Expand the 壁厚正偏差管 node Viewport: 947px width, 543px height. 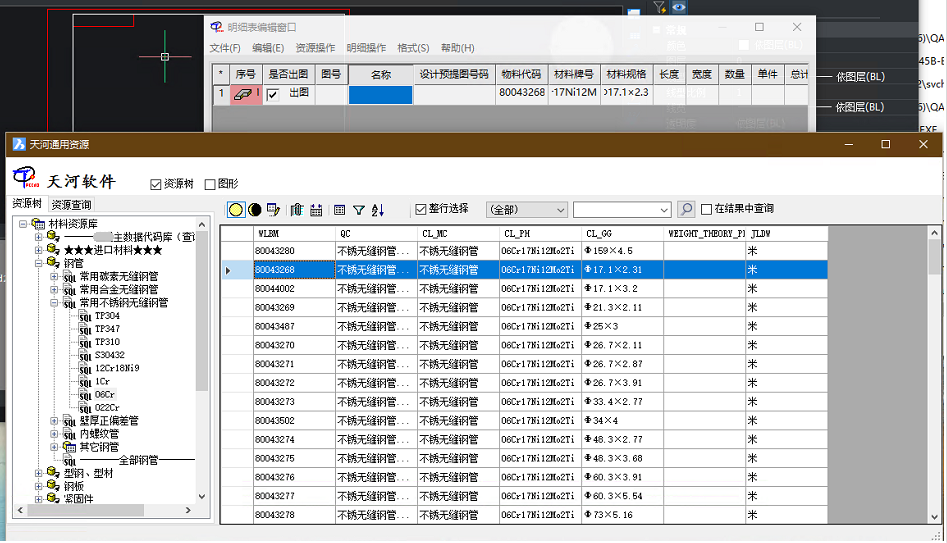pyautogui.click(x=54, y=421)
